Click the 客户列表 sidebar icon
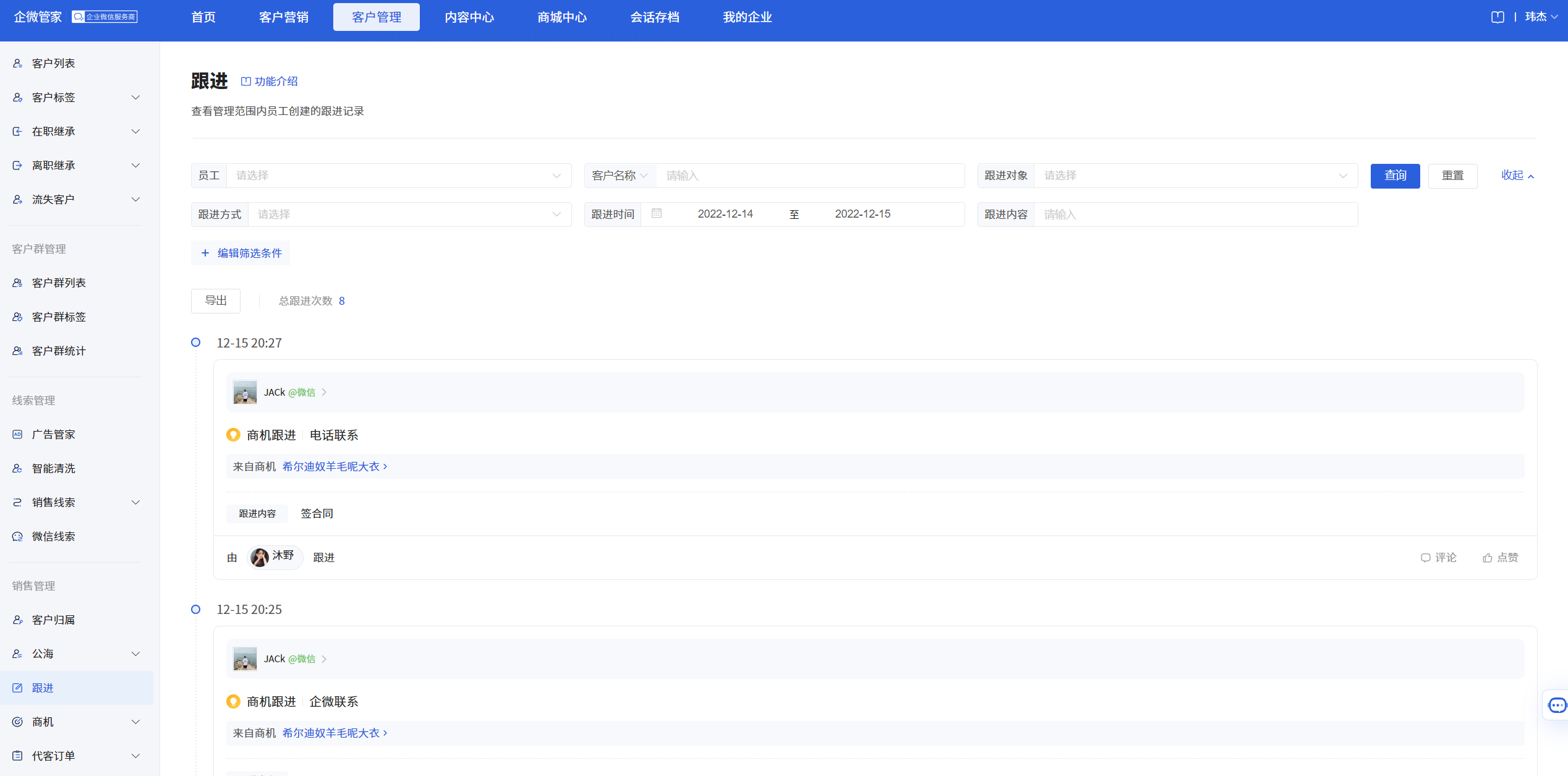The height and width of the screenshot is (776, 1568). (x=17, y=63)
